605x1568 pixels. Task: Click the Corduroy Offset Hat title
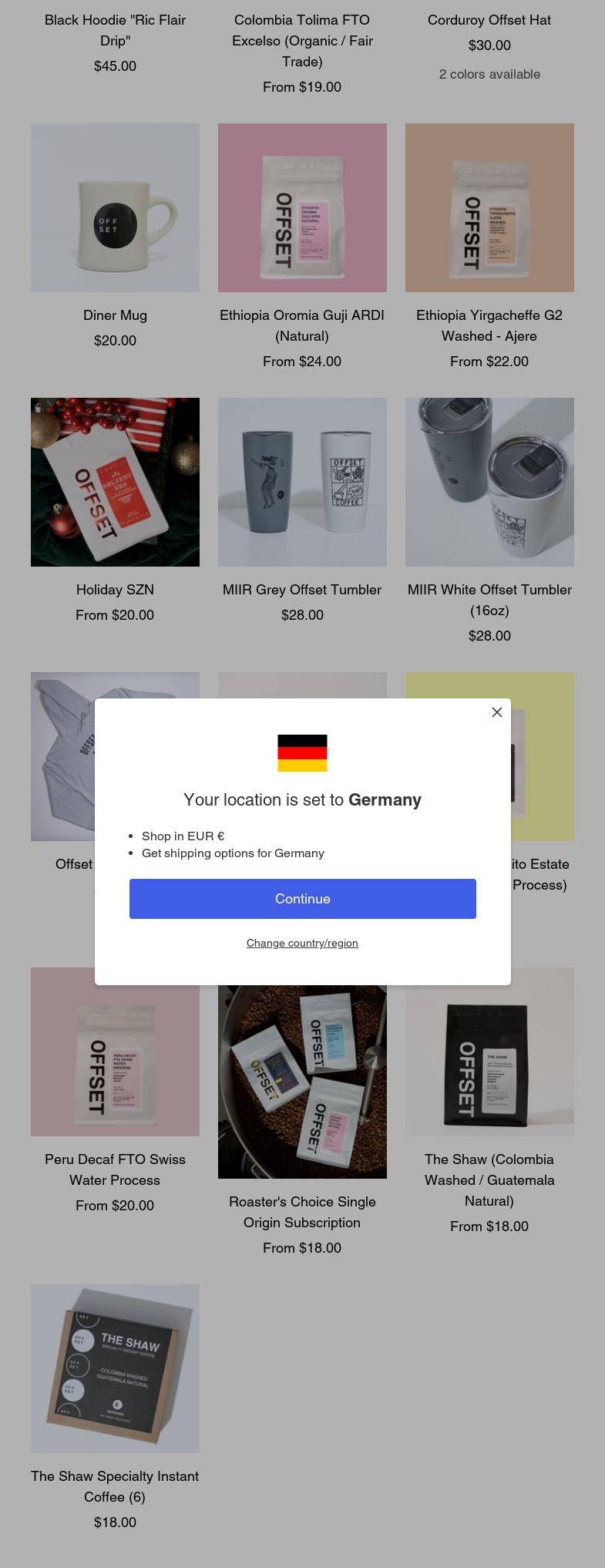click(489, 20)
